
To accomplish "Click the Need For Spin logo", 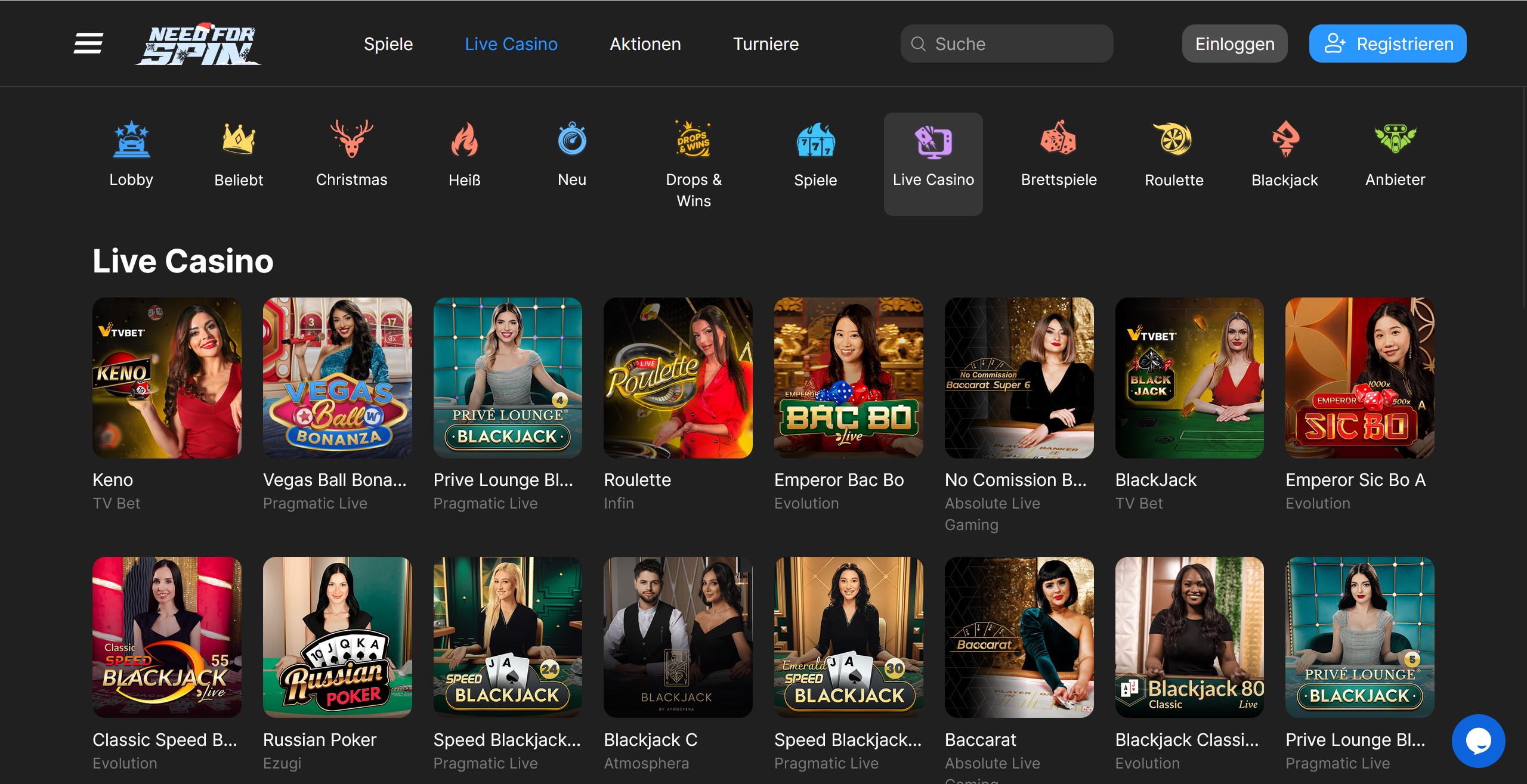I will [199, 44].
